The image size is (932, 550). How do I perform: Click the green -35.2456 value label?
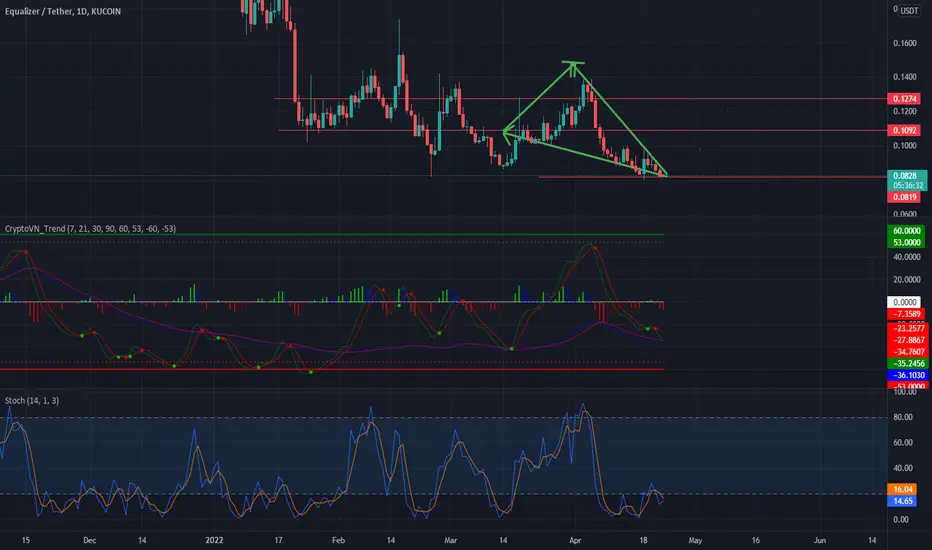908,363
